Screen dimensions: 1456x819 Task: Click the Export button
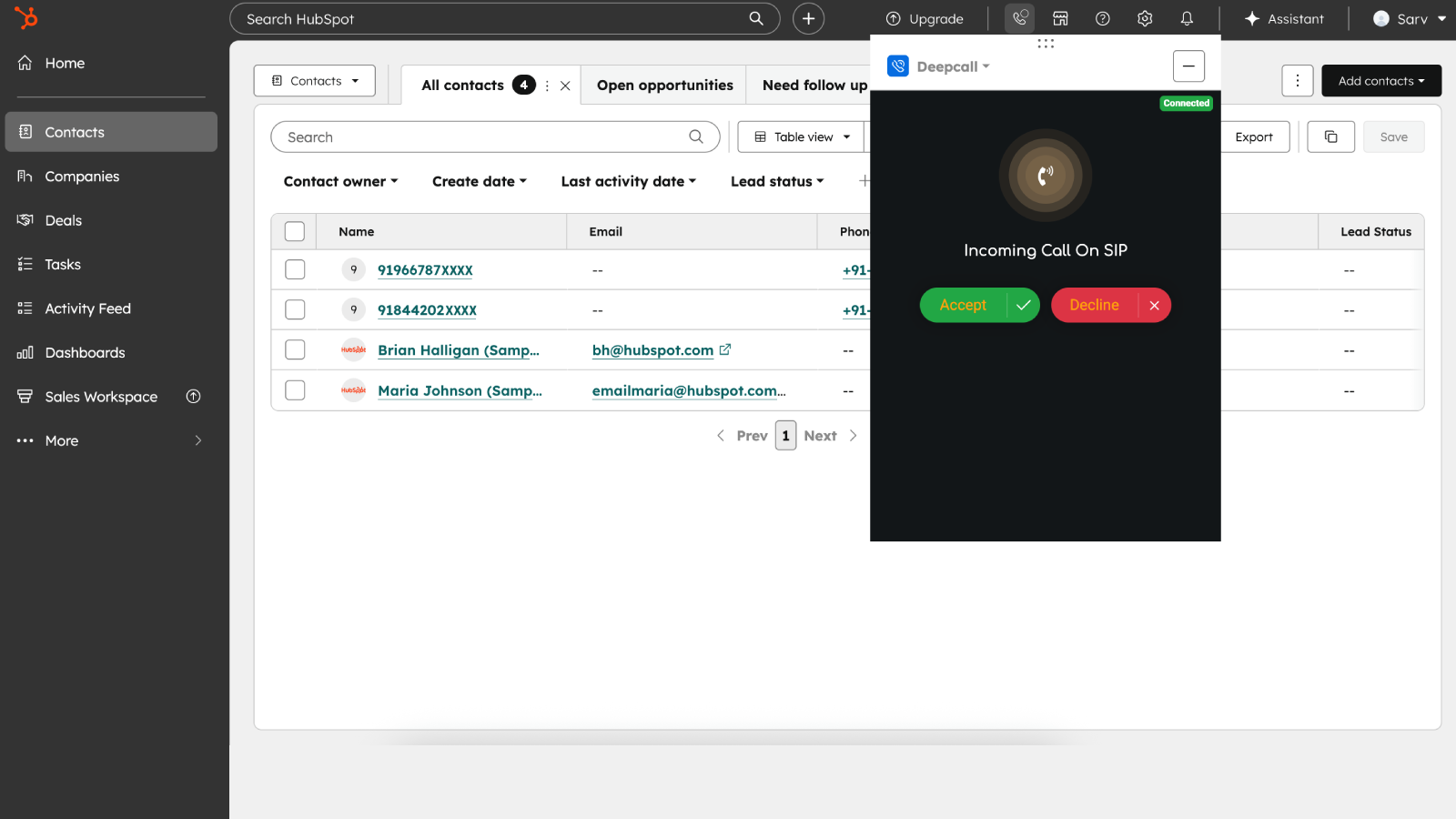pyautogui.click(x=1254, y=136)
